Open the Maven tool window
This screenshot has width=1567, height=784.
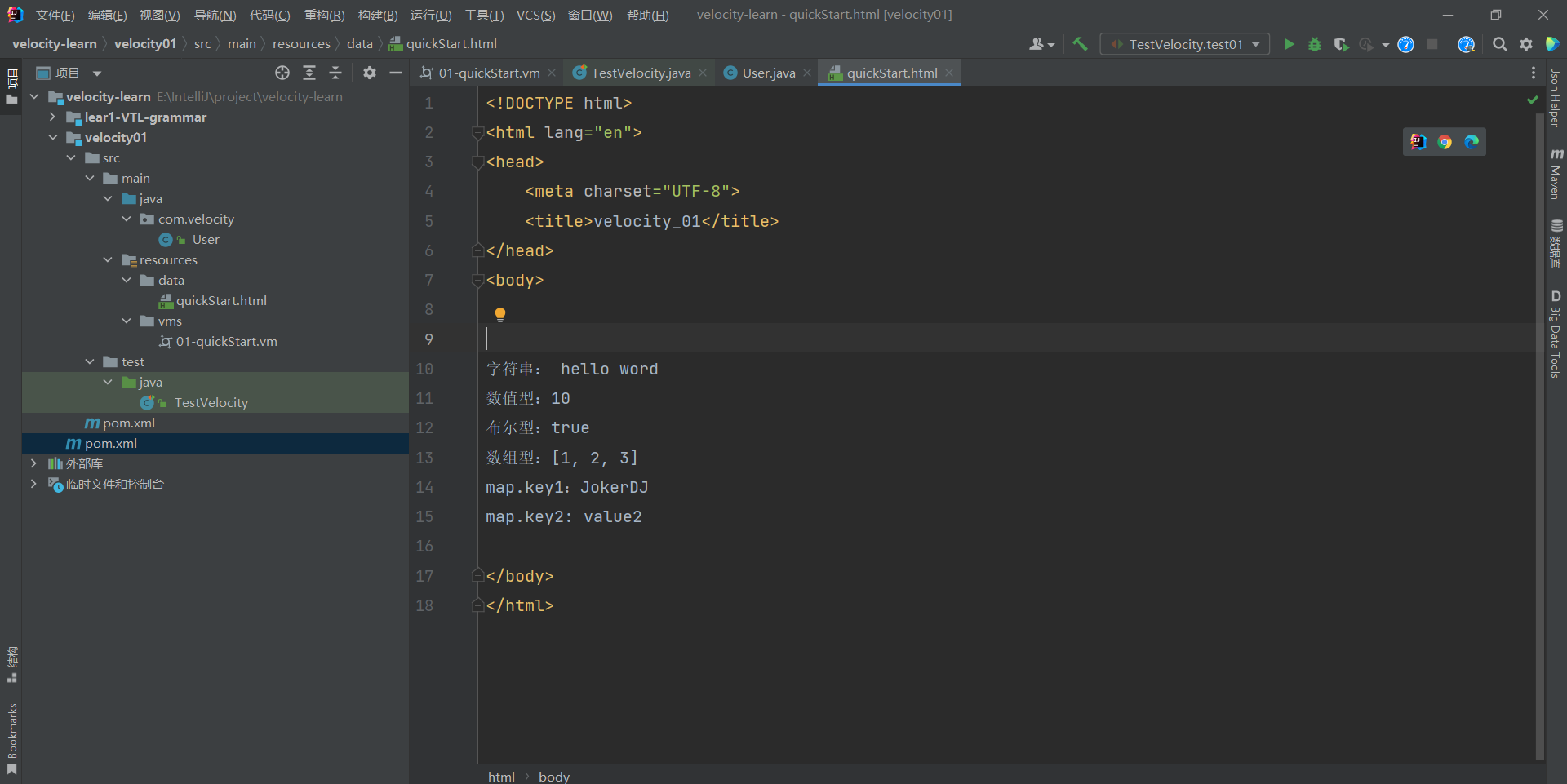(1556, 174)
